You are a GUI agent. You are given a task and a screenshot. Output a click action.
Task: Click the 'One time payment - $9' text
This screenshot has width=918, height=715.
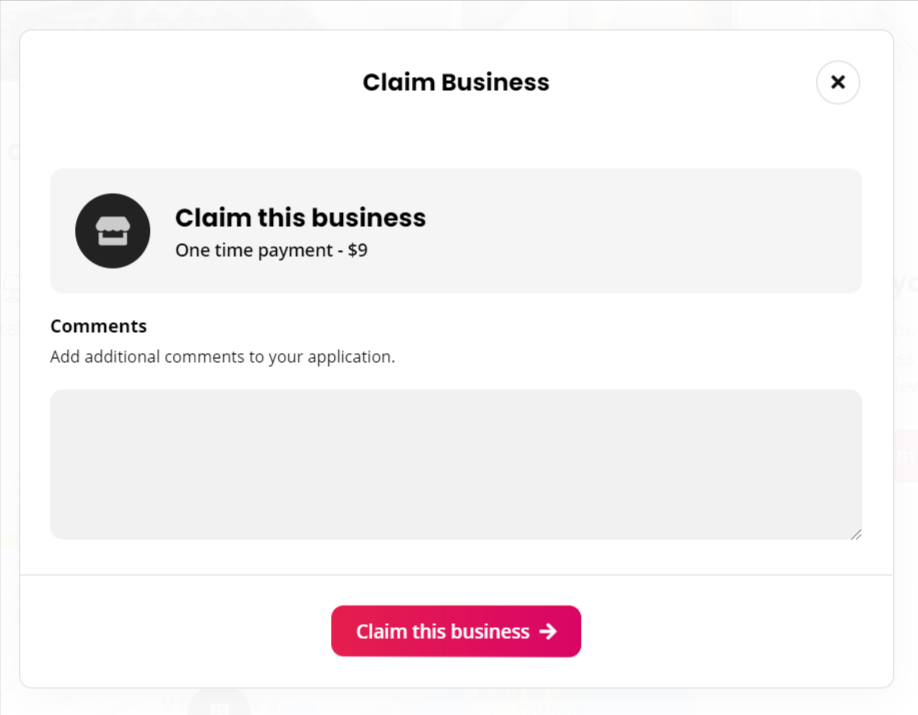[272, 250]
